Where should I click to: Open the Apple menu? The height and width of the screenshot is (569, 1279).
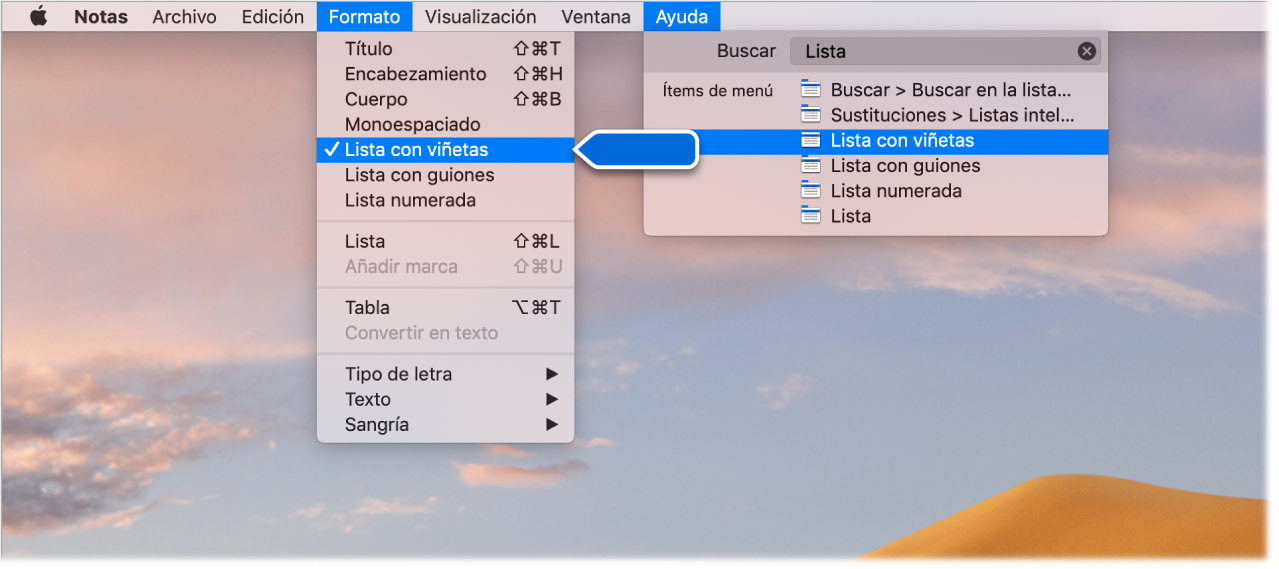click(x=39, y=17)
